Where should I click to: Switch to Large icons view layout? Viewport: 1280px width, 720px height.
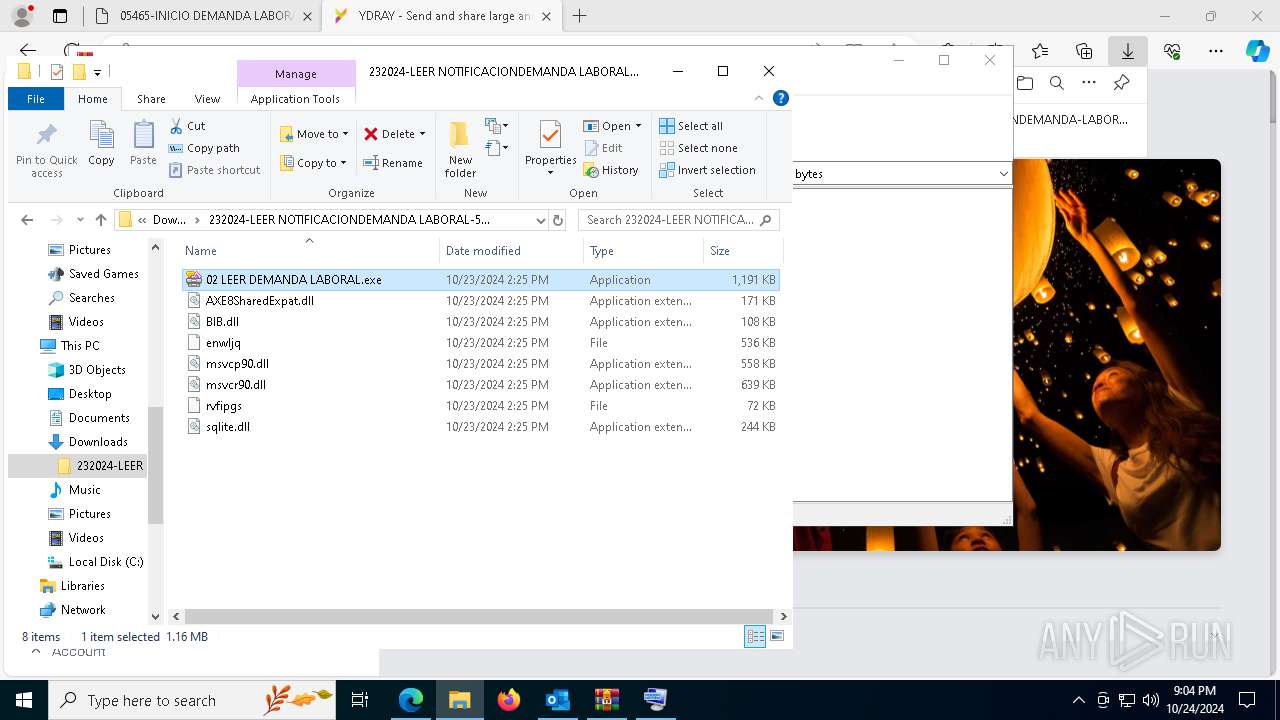[777, 636]
